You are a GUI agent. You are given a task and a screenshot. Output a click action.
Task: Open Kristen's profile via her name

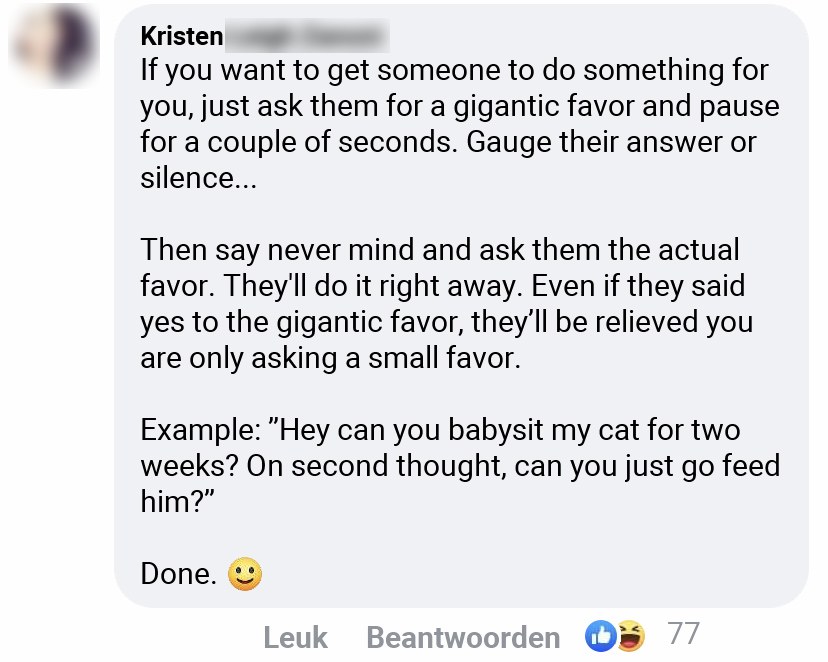(x=181, y=36)
